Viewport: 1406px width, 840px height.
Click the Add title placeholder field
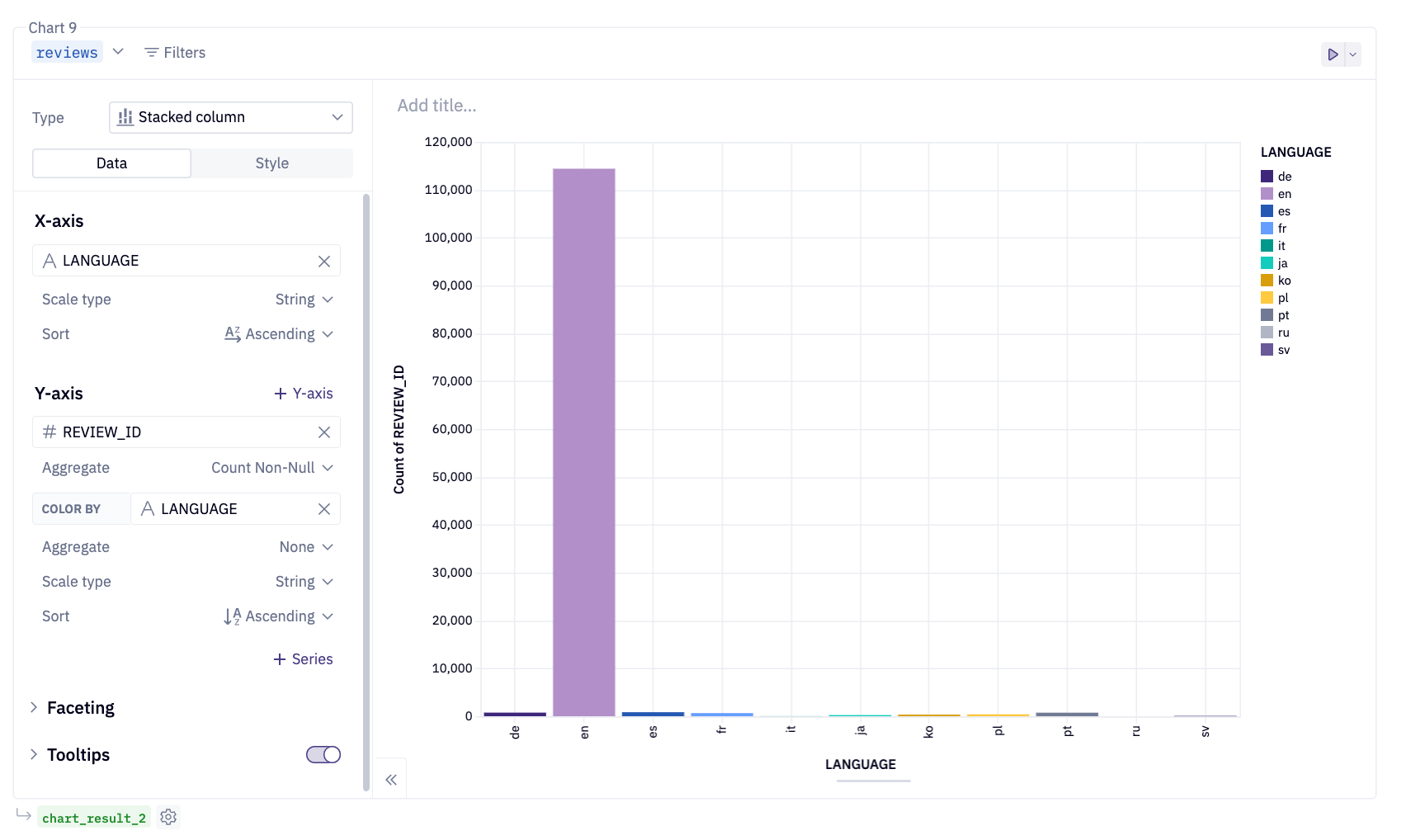pyautogui.click(x=436, y=105)
